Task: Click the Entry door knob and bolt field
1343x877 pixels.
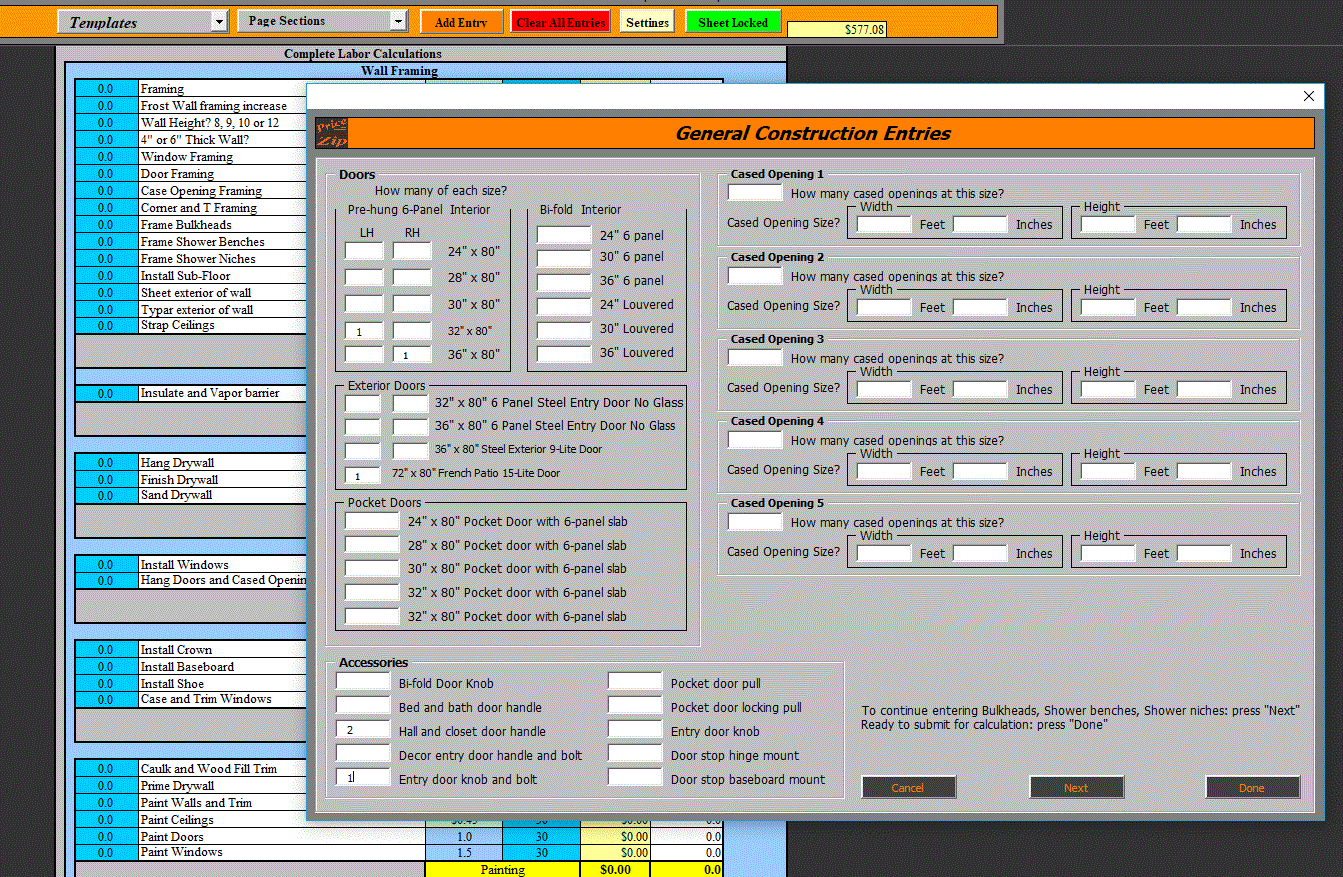Action: click(363, 777)
